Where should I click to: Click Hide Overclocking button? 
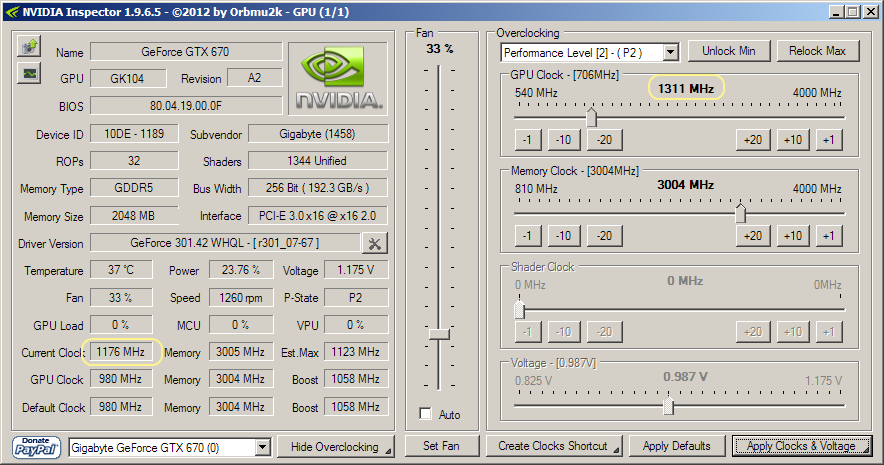click(336, 447)
